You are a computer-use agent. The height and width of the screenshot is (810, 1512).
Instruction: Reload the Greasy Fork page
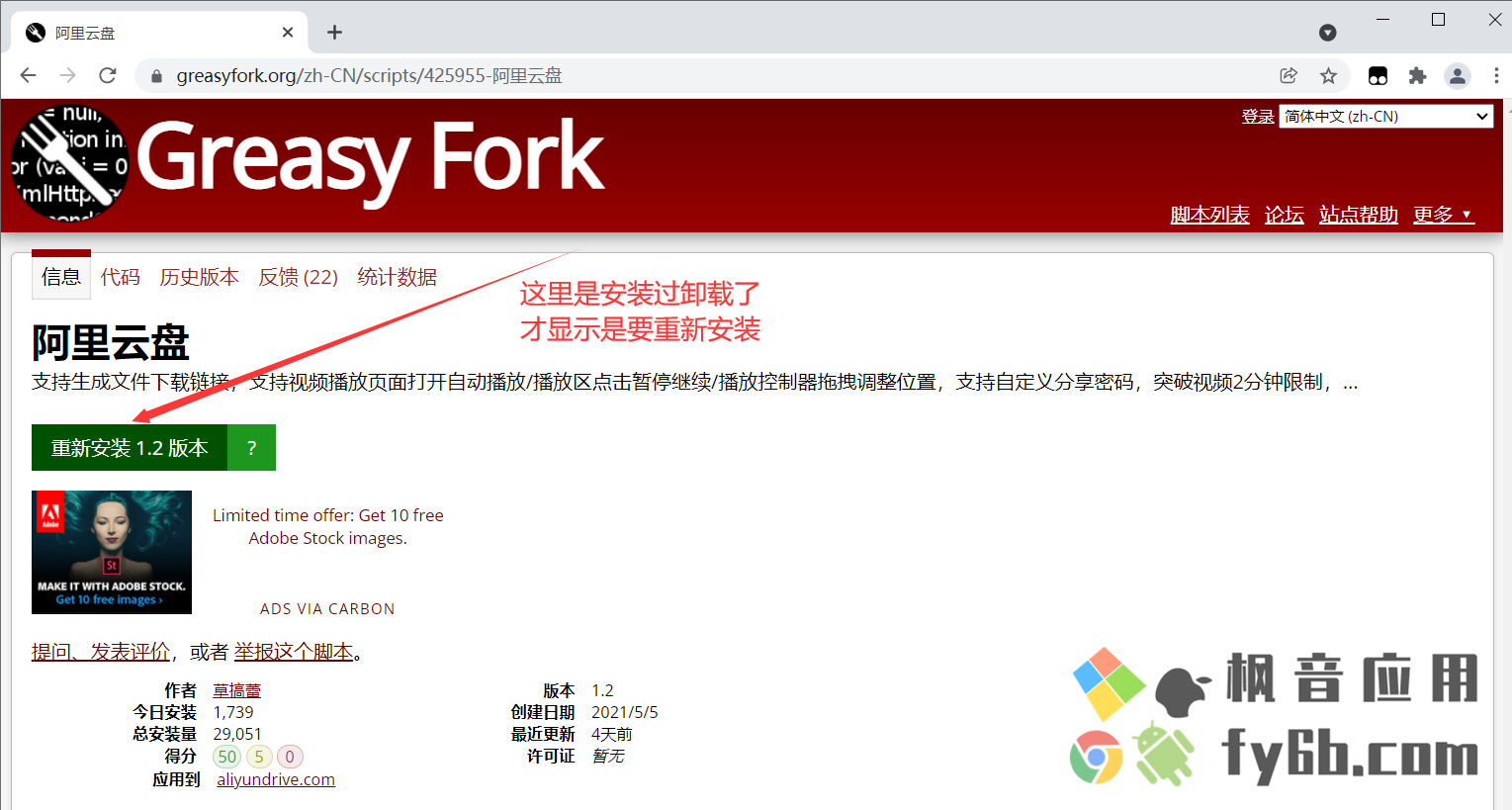(x=108, y=75)
